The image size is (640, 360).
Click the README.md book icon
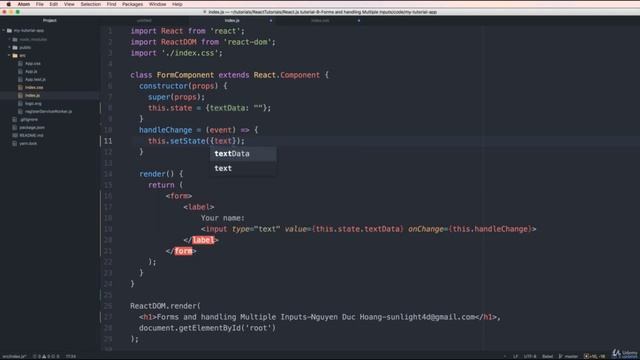point(15,136)
